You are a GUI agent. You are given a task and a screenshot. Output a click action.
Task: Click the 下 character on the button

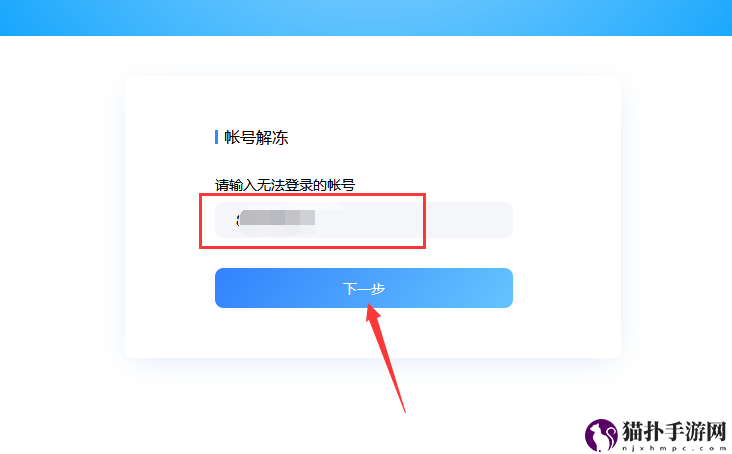pyautogui.click(x=350, y=289)
